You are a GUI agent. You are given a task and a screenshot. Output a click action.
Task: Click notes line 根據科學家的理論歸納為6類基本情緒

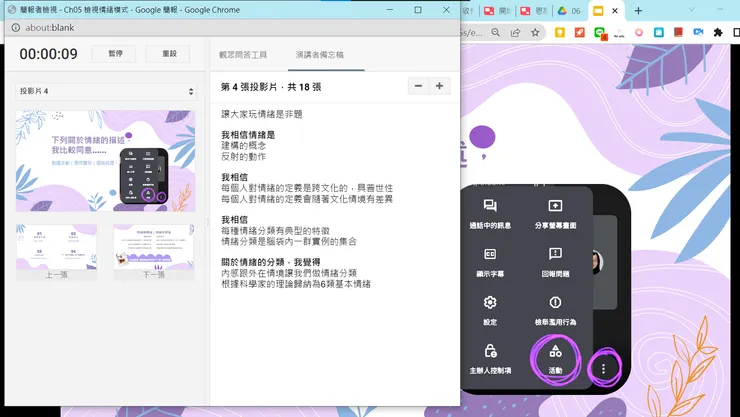(x=296, y=284)
